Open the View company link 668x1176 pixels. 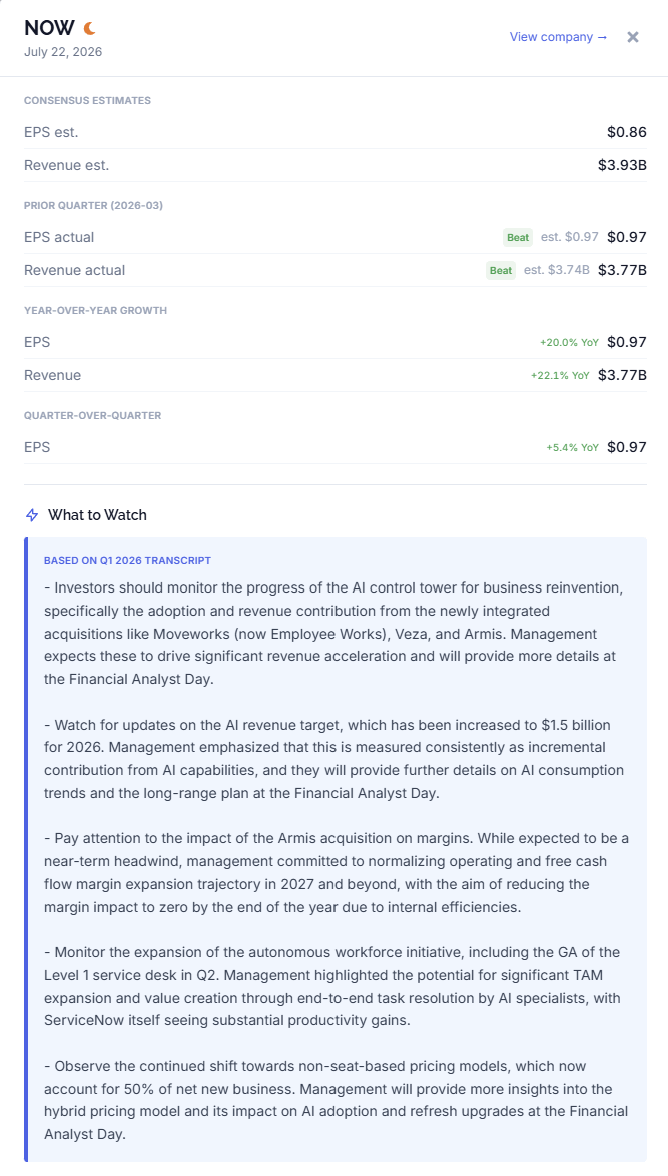[558, 37]
